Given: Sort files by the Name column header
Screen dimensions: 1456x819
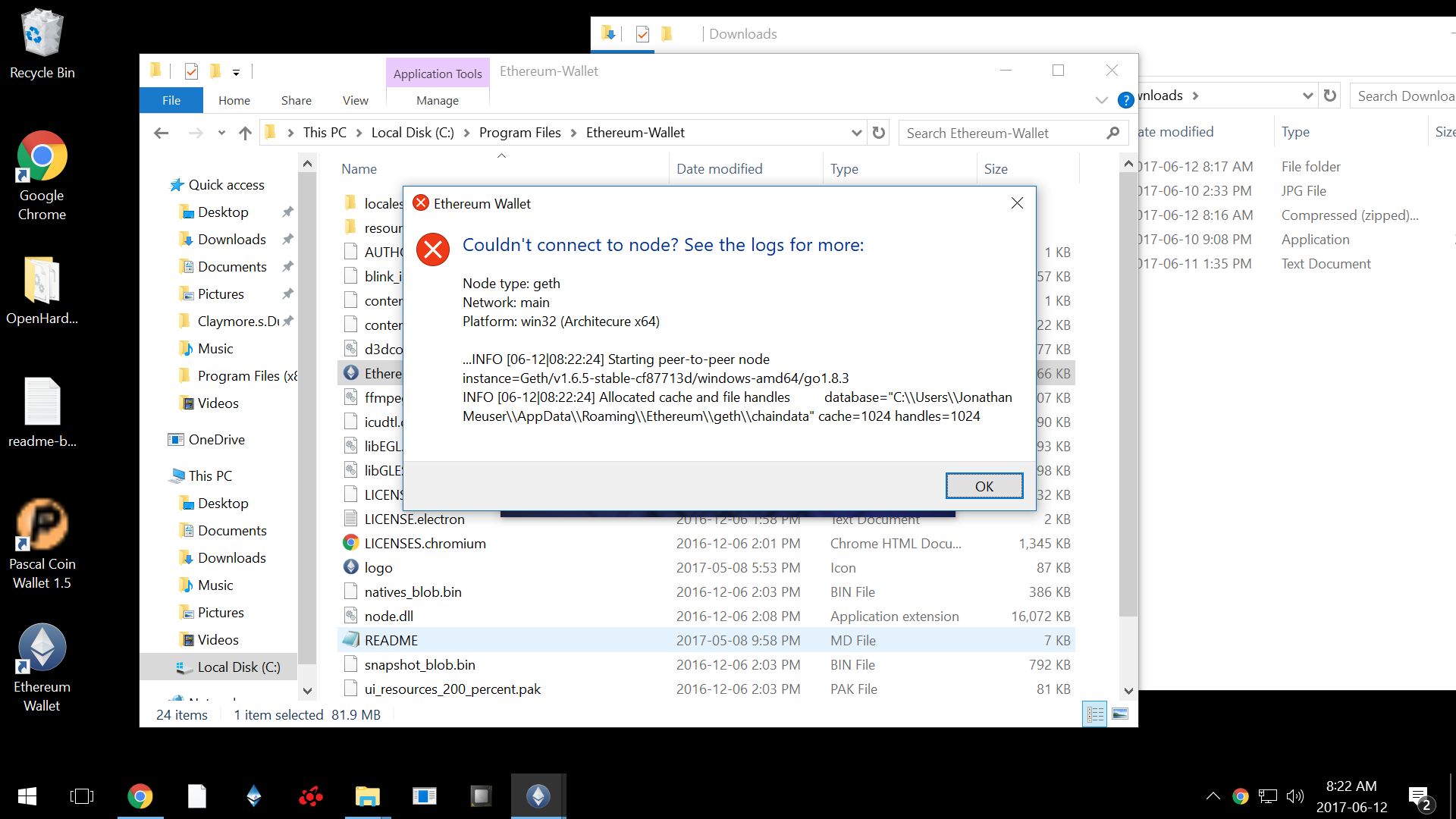Looking at the screenshot, I should (359, 169).
